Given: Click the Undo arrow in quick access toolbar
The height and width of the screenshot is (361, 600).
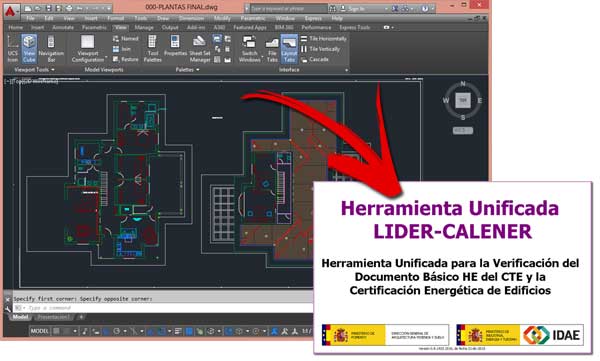Looking at the screenshot, I should point(80,8).
